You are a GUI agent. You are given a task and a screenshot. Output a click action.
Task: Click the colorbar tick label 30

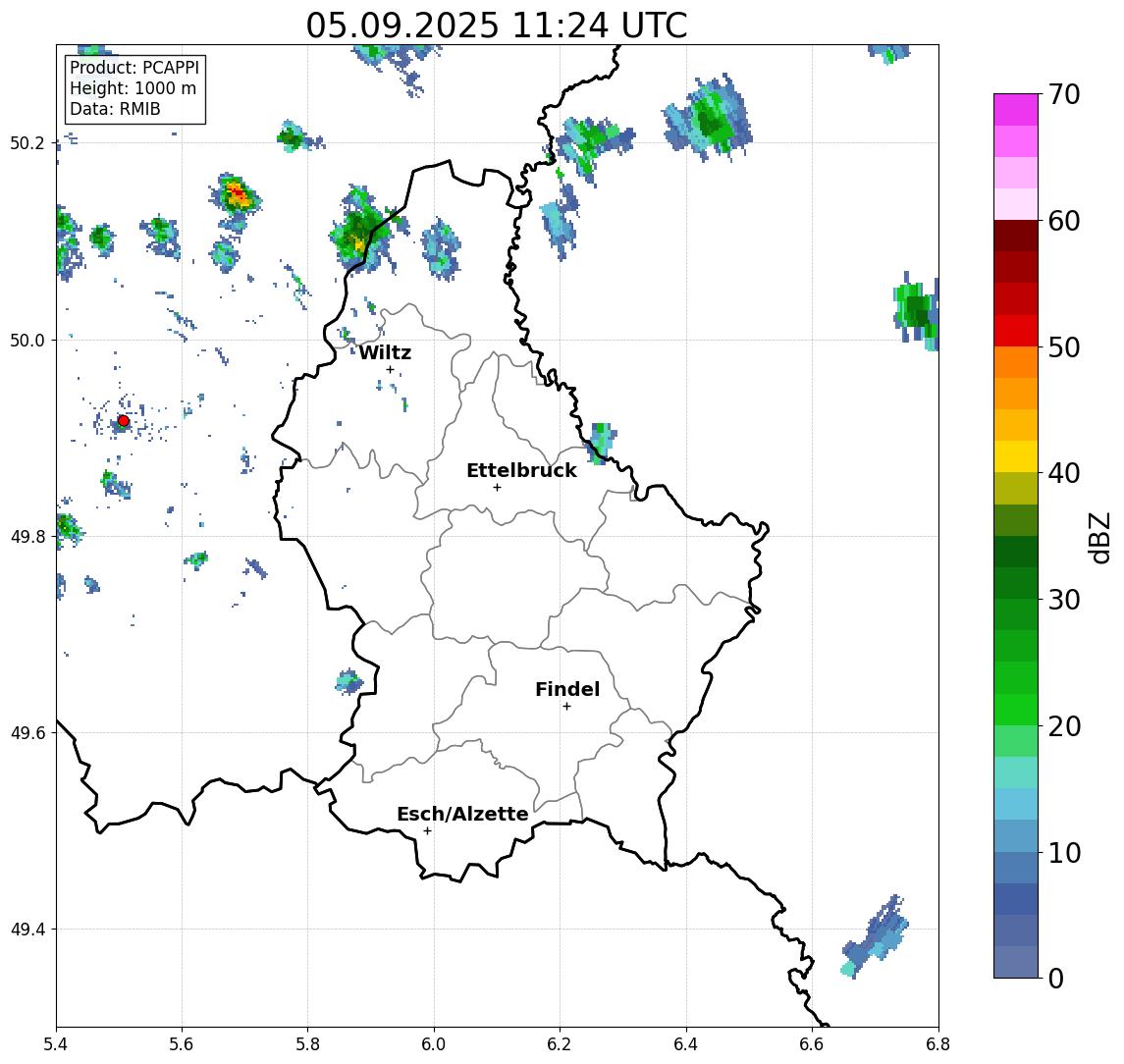click(x=1064, y=600)
